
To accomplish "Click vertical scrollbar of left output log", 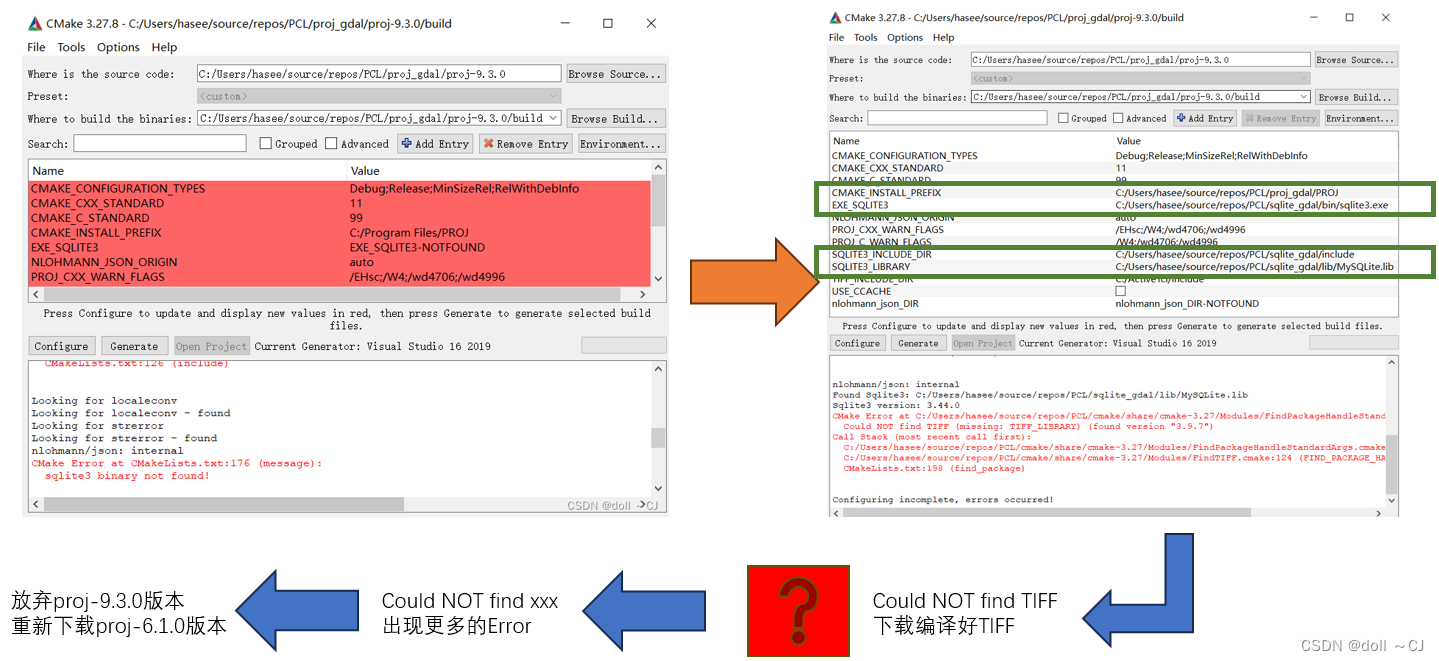I will (x=658, y=439).
